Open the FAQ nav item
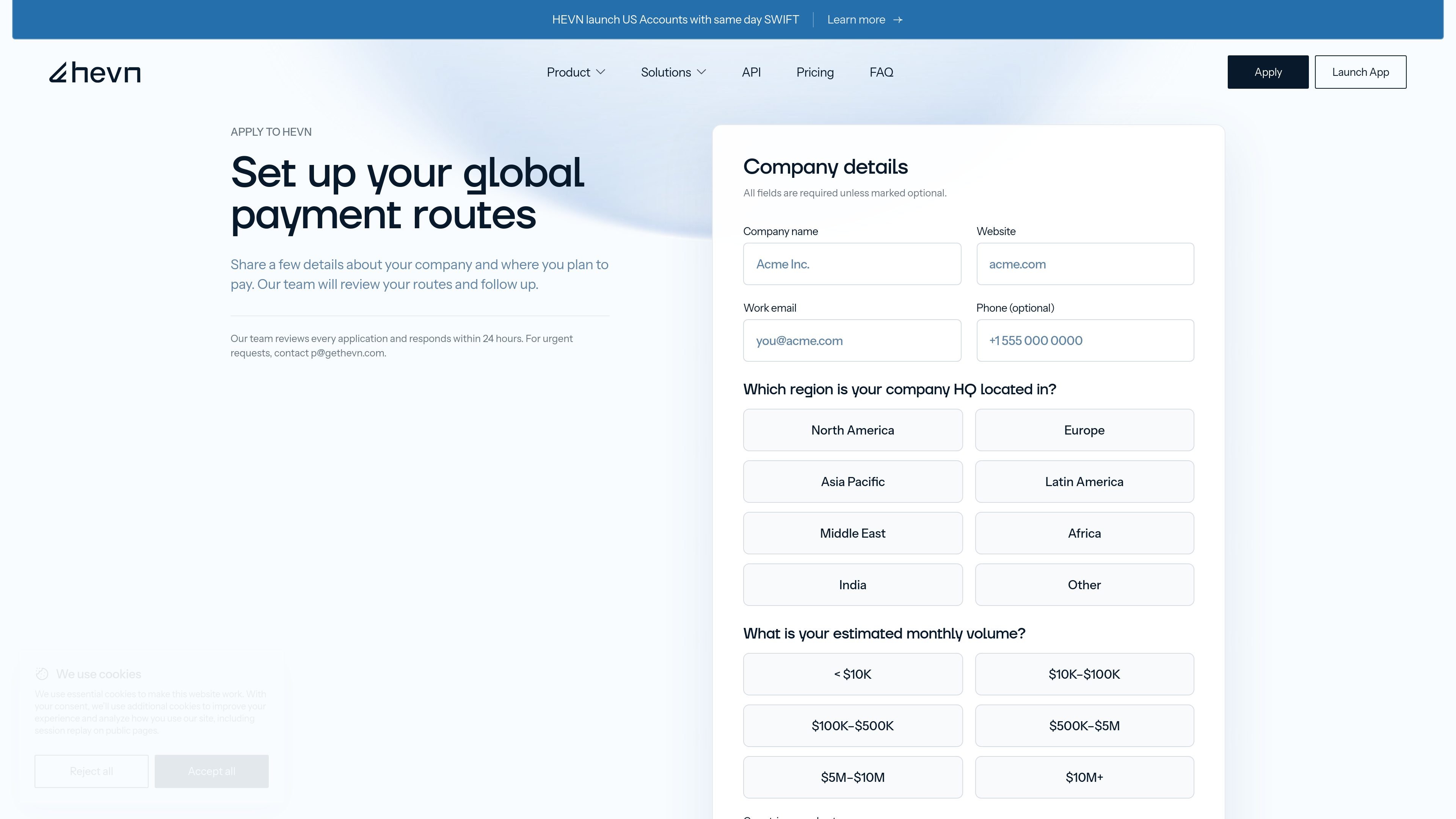Screen dimensions: 1456x819 tap(881, 72)
